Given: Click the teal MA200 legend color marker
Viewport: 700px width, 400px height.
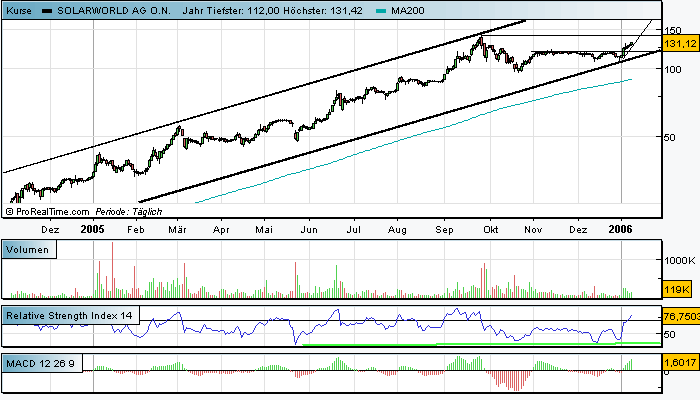Looking at the screenshot, I should [381, 11].
